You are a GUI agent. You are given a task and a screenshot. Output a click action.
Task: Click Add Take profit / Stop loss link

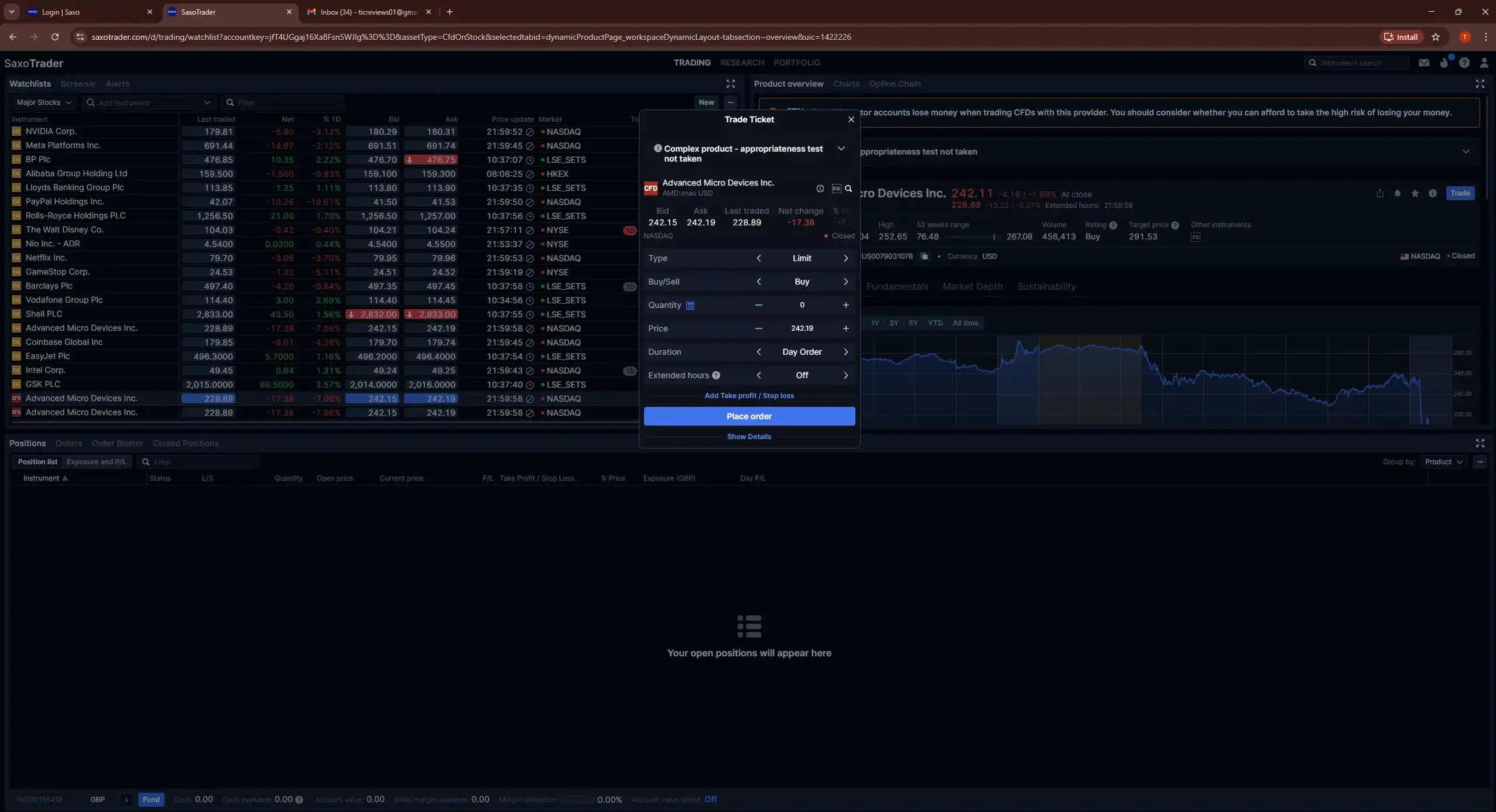pyautogui.click(x=749, y=396)
